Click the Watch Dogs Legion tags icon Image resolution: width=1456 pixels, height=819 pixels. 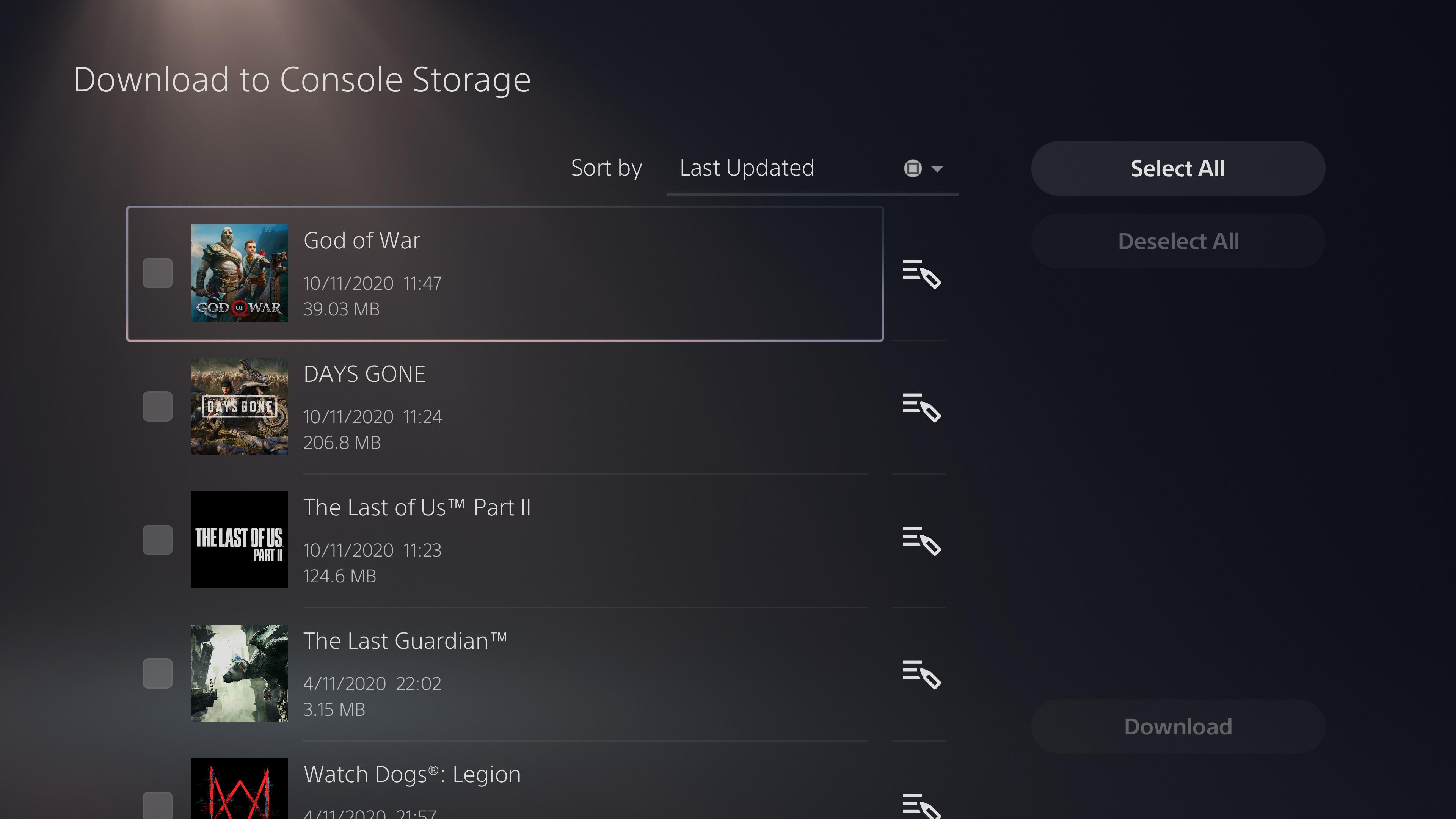[x=920, y=805]
